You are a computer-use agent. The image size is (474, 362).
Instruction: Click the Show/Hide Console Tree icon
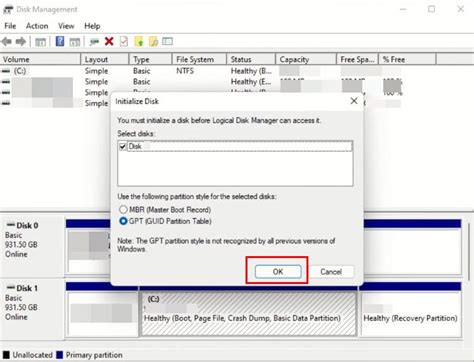click(40, 42)
